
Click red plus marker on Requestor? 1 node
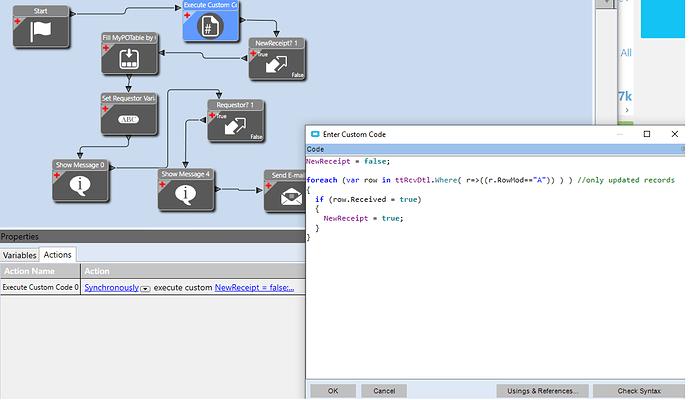[x=212, y=115]
